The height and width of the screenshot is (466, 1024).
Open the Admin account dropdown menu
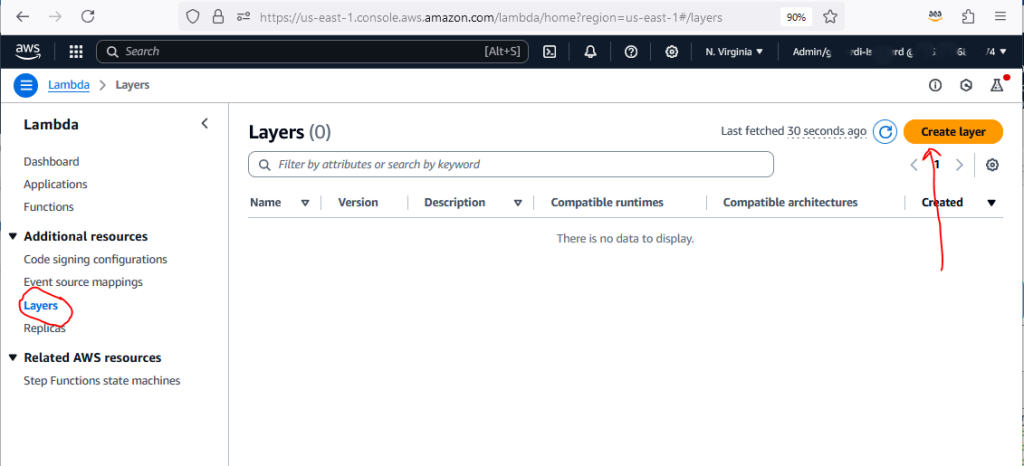[x=899, y=52]
